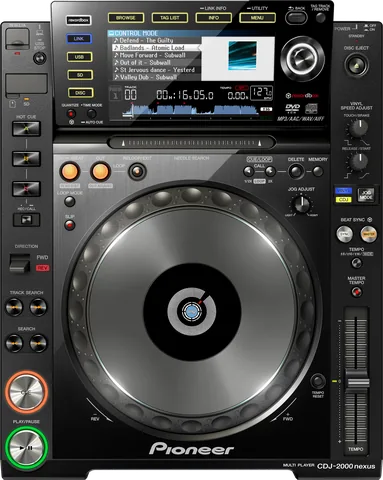The image size is (383, 480).
Task: Select the LINK source button
Action: tap(79, 39)
